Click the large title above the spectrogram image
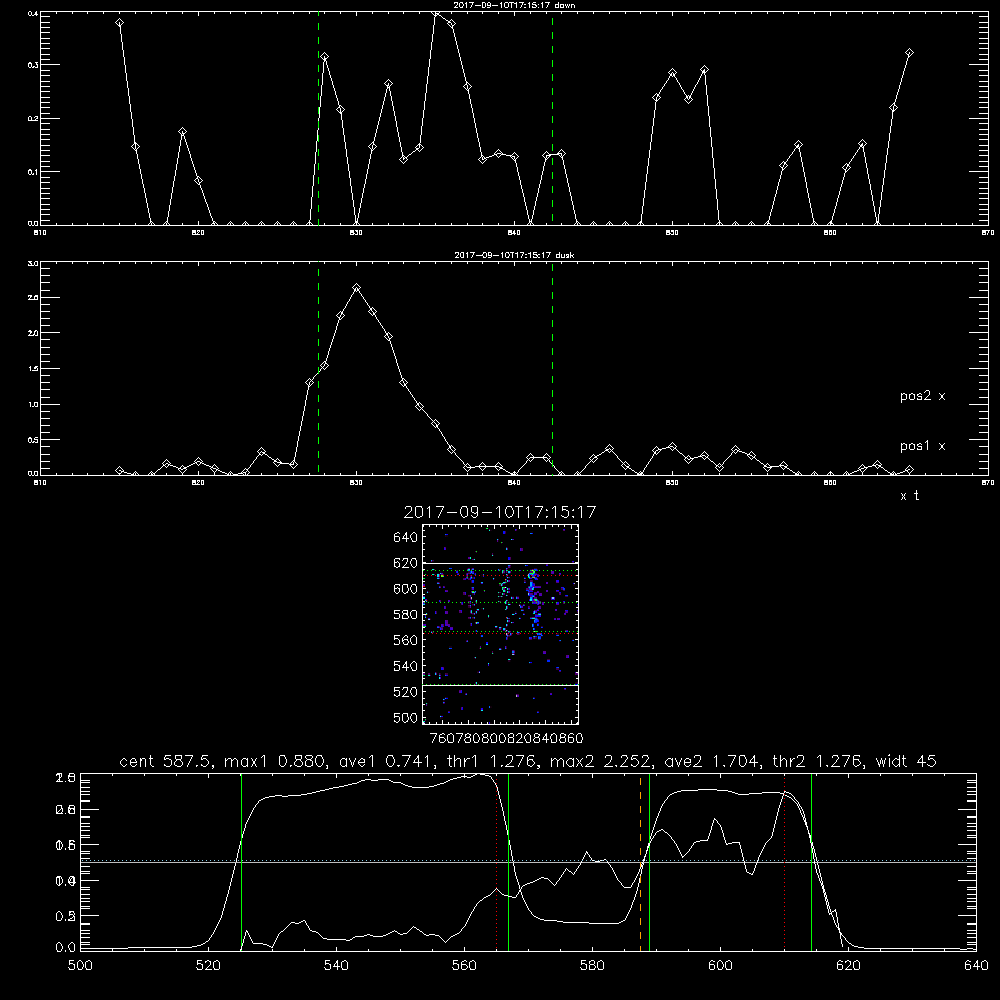 tap(500, 512)
